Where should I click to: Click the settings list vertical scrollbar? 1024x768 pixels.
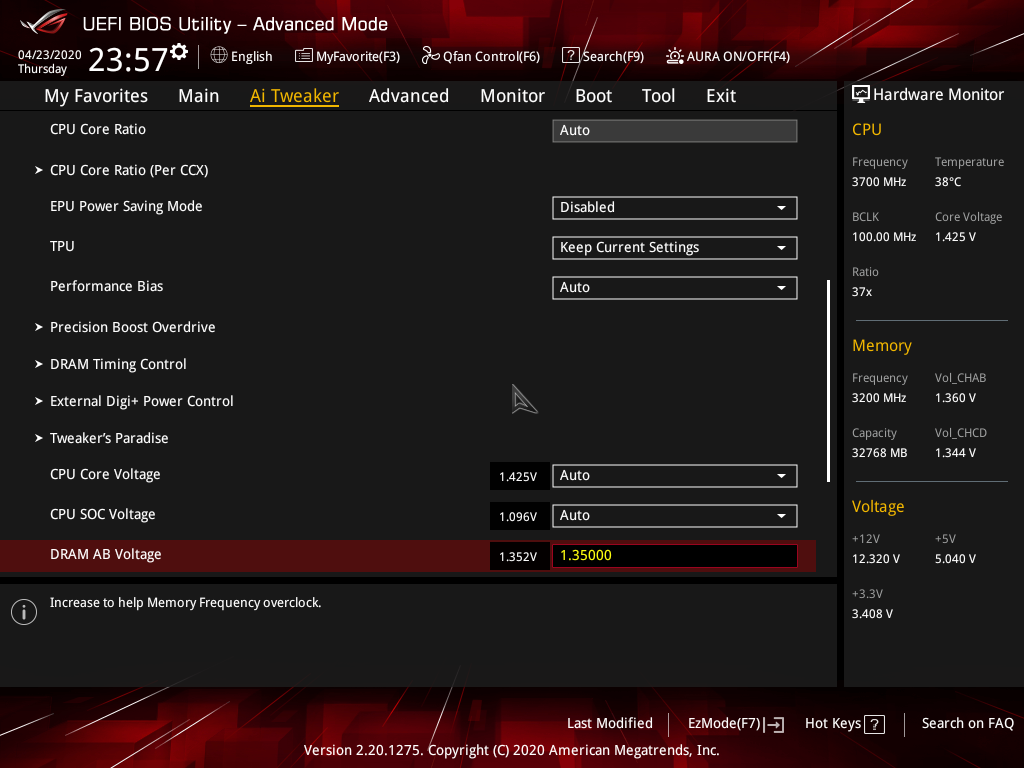[x=828, y=381]
